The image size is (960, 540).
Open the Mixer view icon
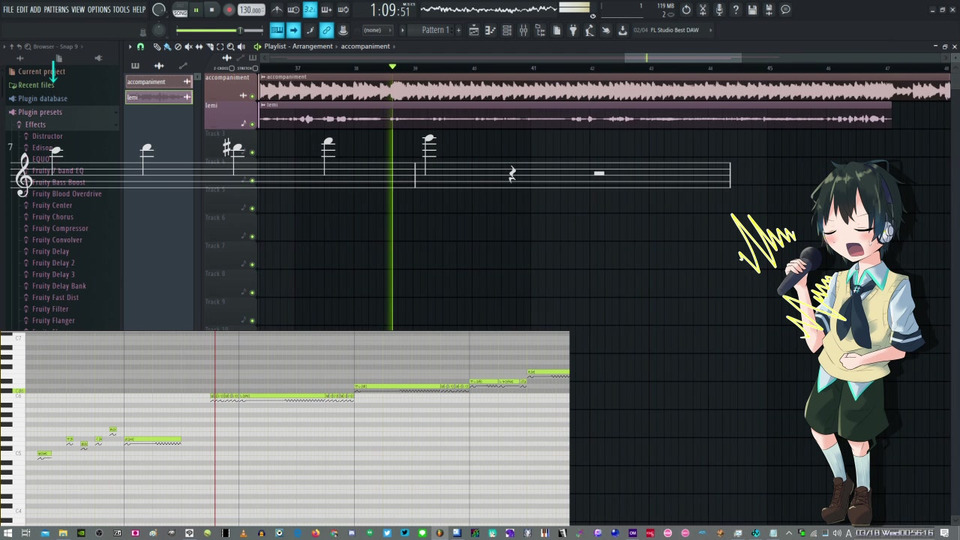tap(523, 30)
